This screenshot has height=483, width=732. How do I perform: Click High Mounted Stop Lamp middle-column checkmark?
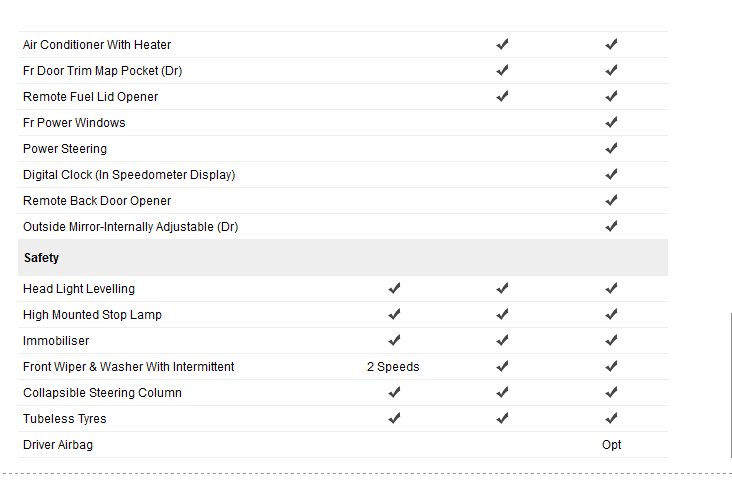click(502, 315)
